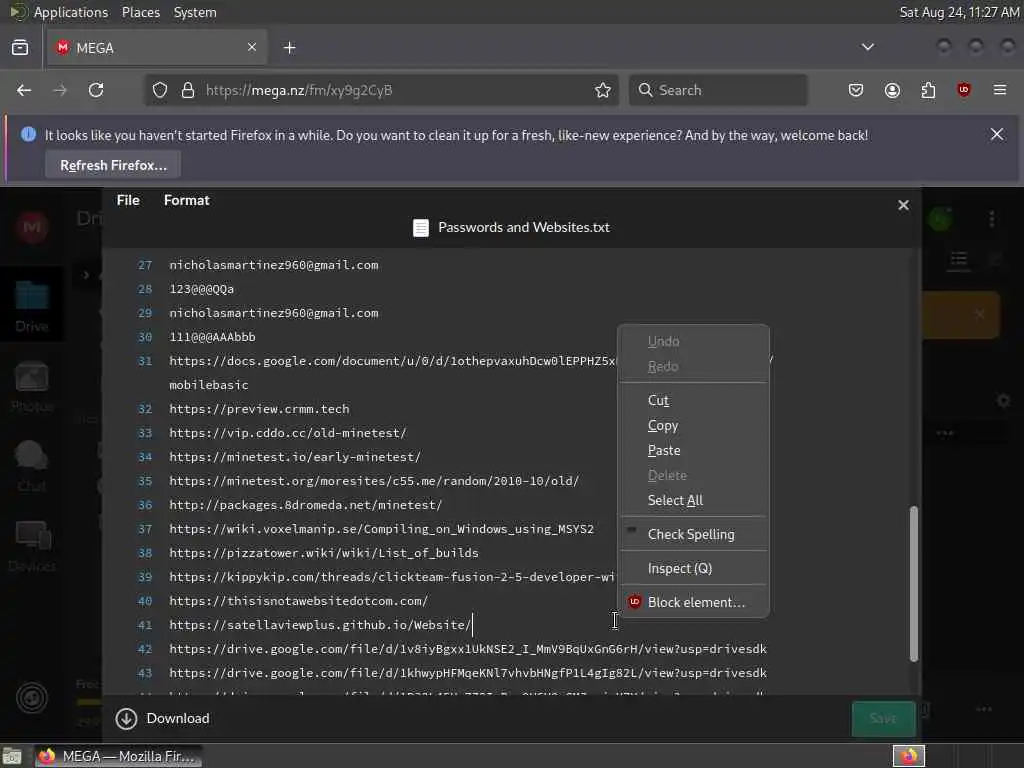Click line 36 packages.8dromeda.net/minetest text
Viewport: 1024px width, 768px height.
306,505
